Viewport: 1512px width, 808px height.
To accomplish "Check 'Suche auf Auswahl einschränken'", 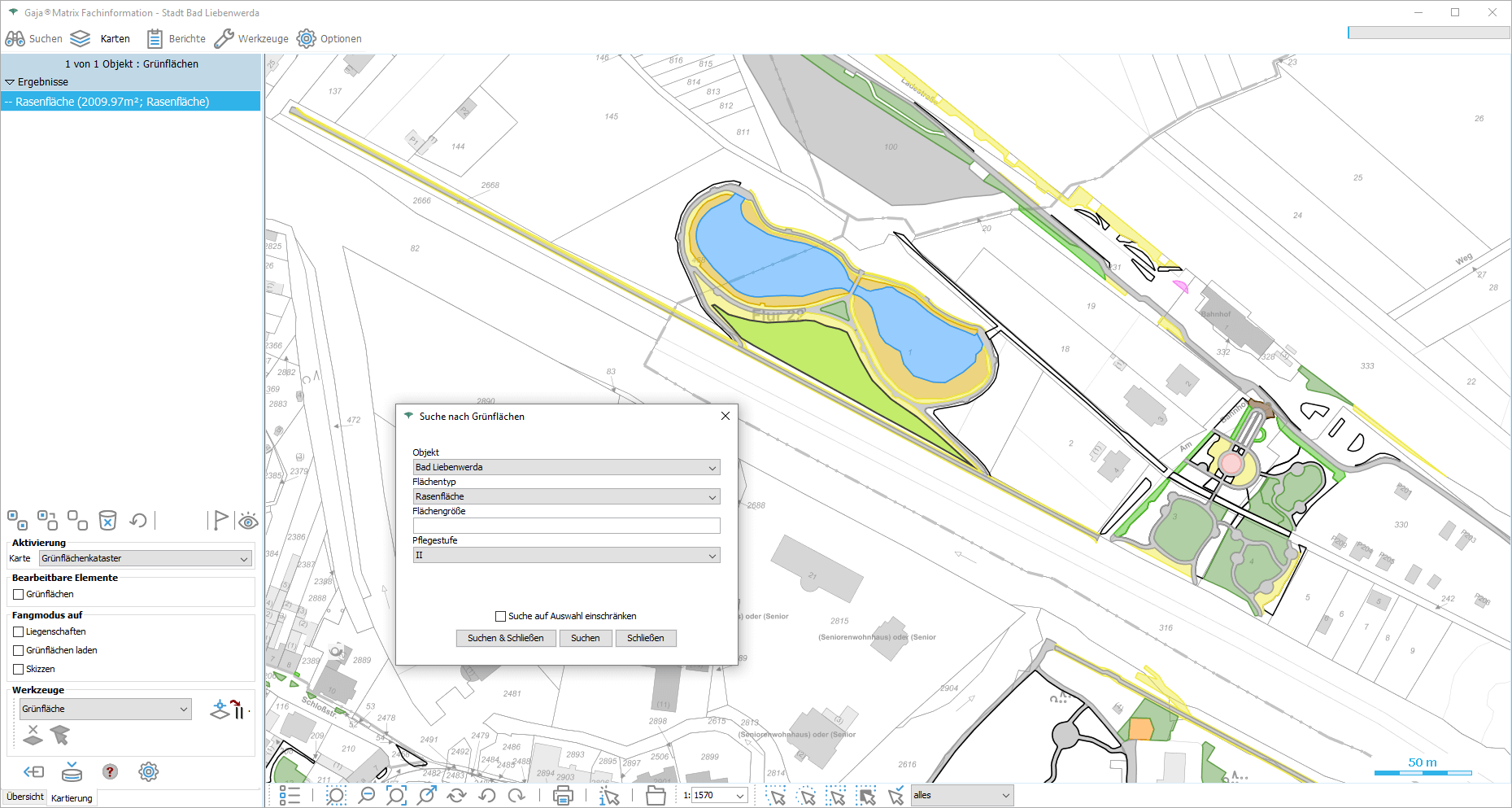I will [x=501, y=616].
